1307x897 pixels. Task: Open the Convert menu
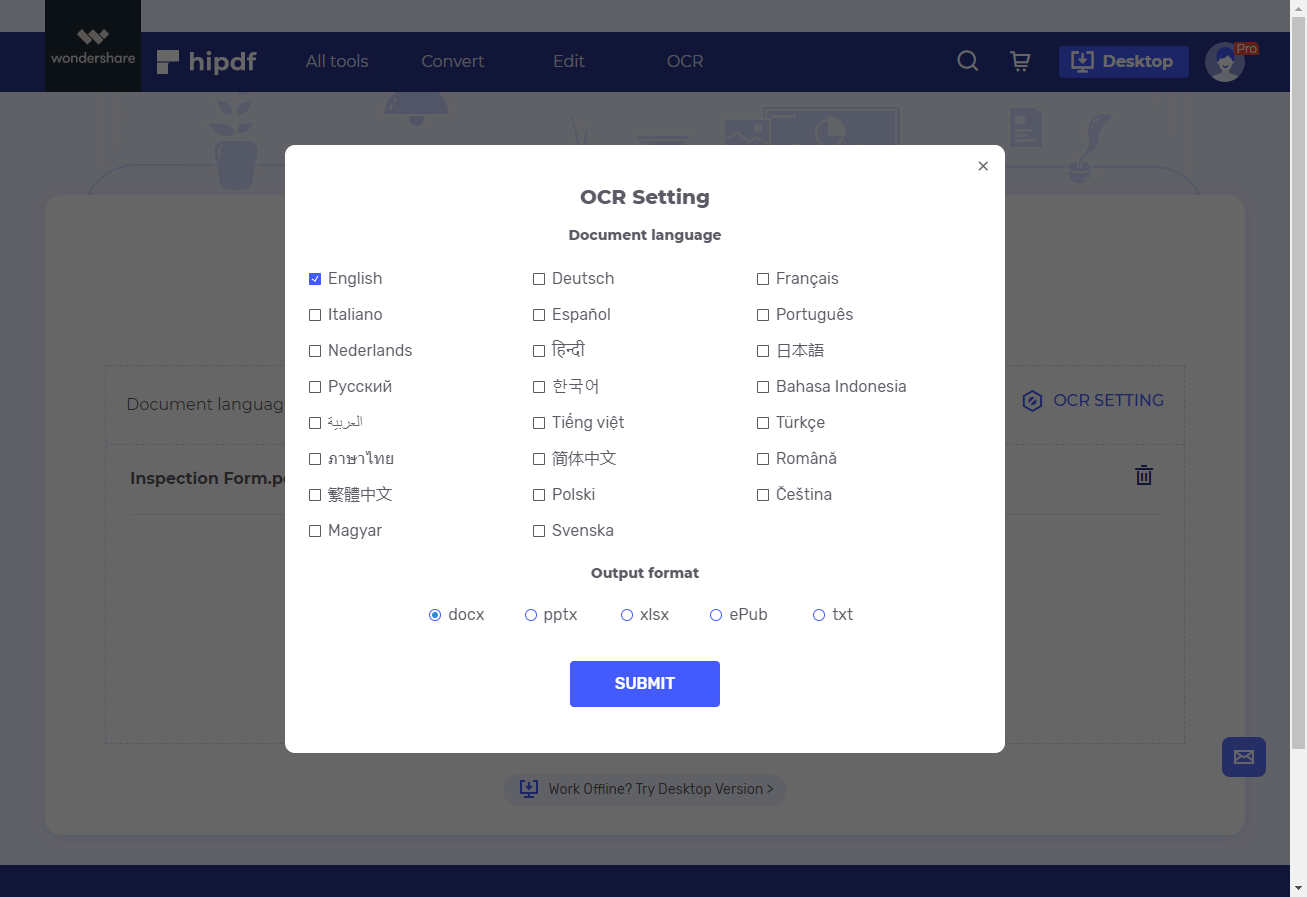tap(452, 61)
